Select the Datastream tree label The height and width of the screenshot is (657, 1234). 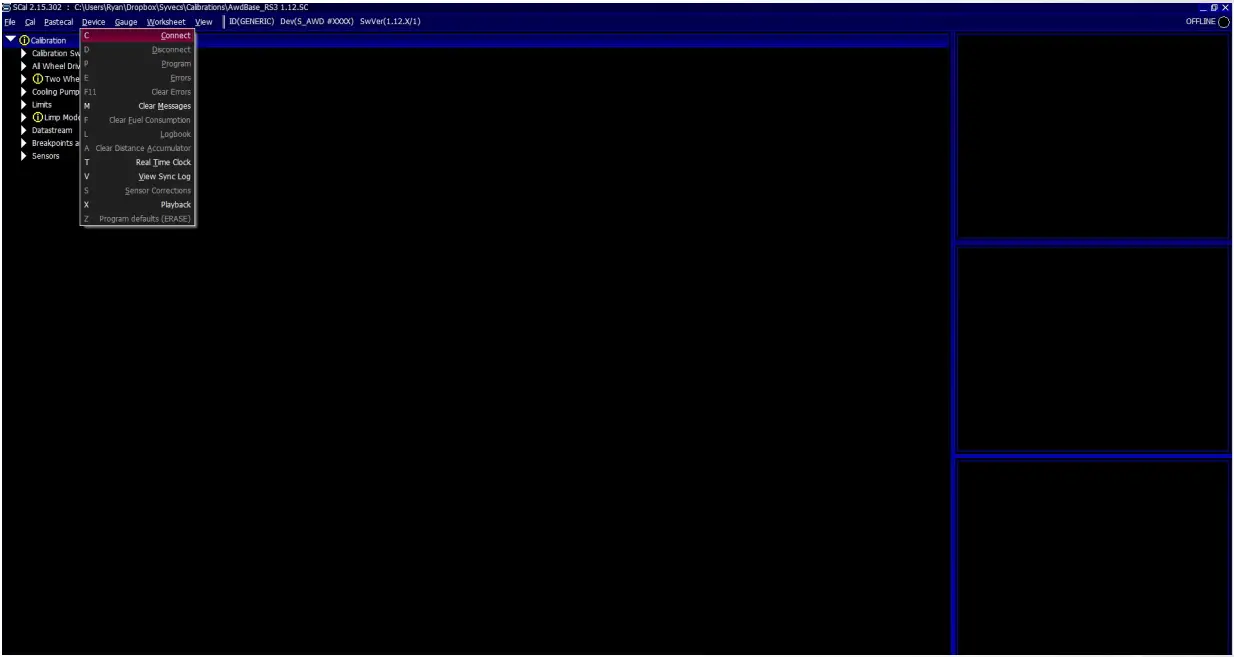(52, 130)
